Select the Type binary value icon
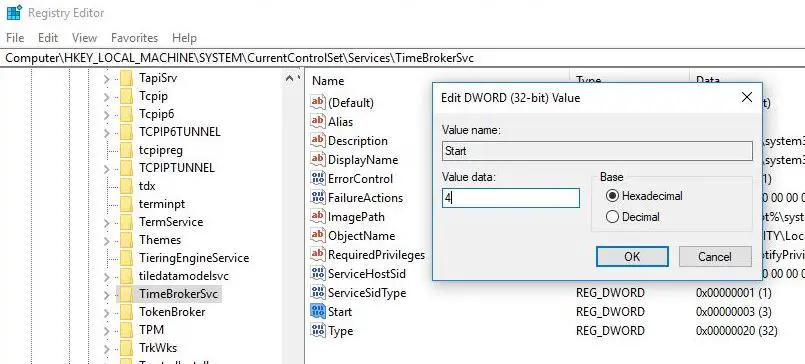The image size is (805, 364). (x=318, y=330)
